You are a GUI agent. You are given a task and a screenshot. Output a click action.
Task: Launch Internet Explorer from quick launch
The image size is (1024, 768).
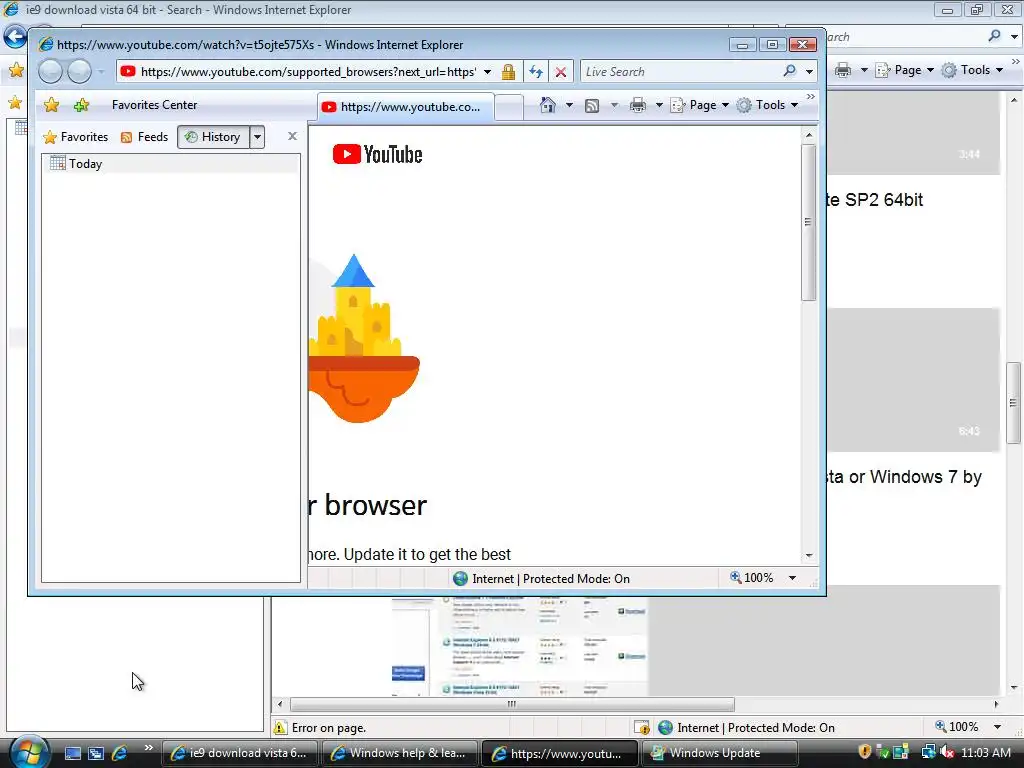pyautogui.click(x=120, y=753)
